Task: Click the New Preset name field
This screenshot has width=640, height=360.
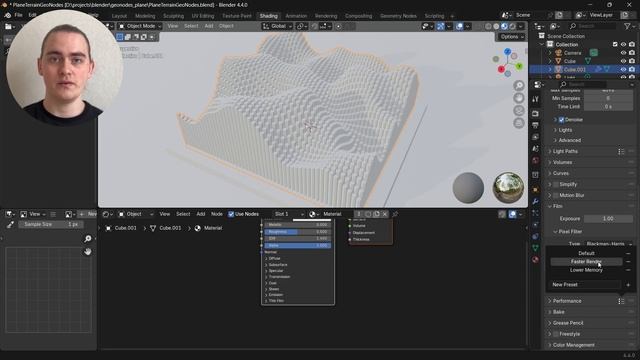Action: pos(586,285)
